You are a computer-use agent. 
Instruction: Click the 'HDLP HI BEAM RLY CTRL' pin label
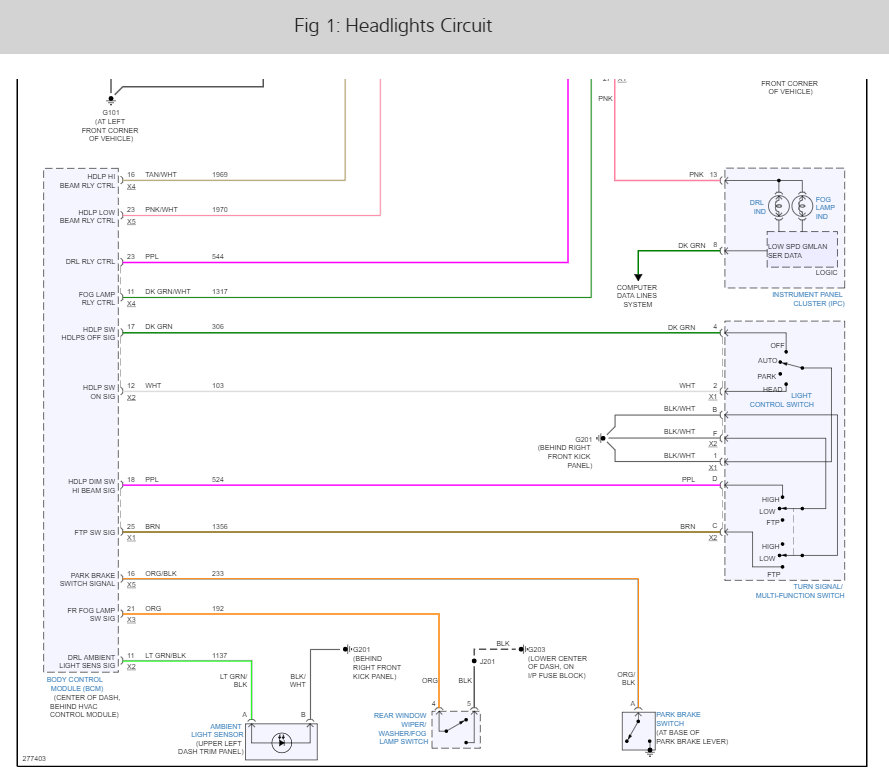click(x=87, y=181)
